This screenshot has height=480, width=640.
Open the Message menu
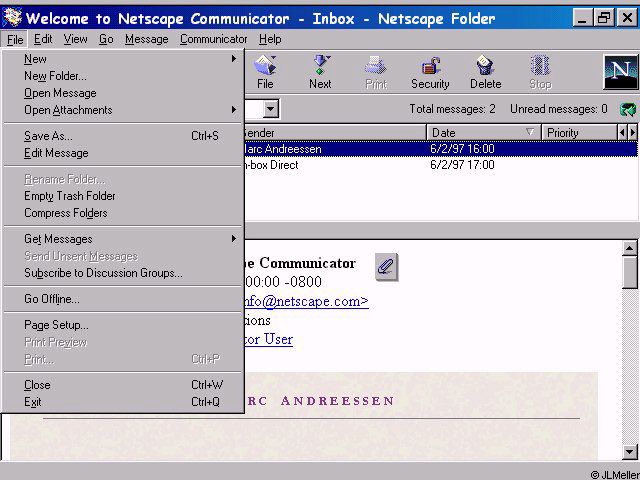click(x=147, y=39)
